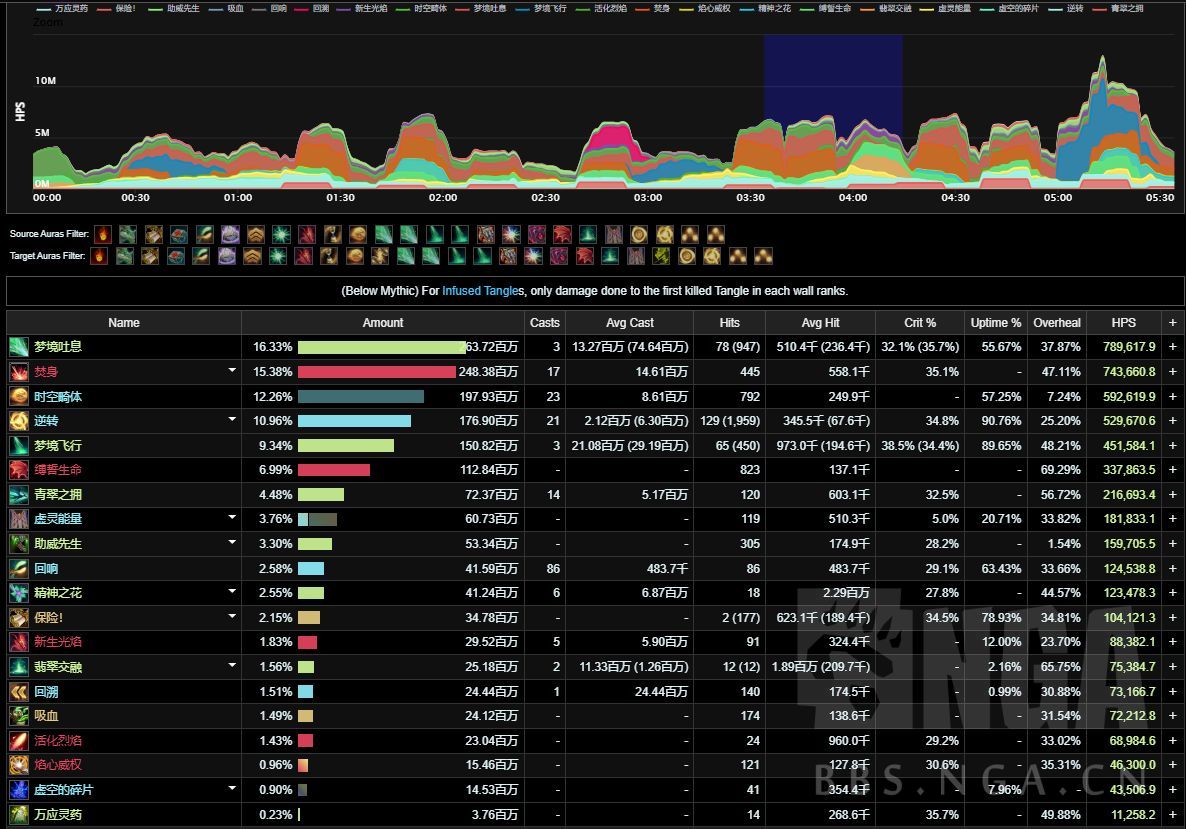The width and height of the screenshot is (1186, 829).
Task: Click the blue highlighted region in chart
Action: tap(833, 90)
